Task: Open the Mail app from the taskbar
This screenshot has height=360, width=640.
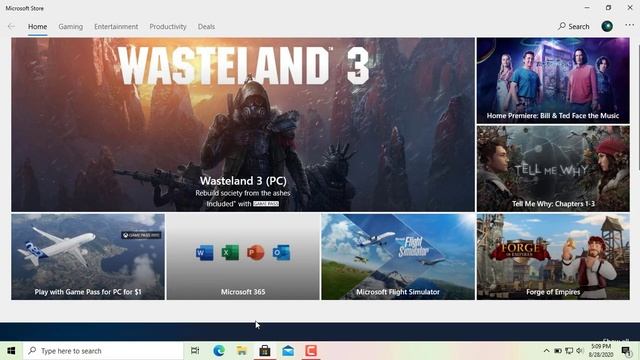Action: coord(288,351)
